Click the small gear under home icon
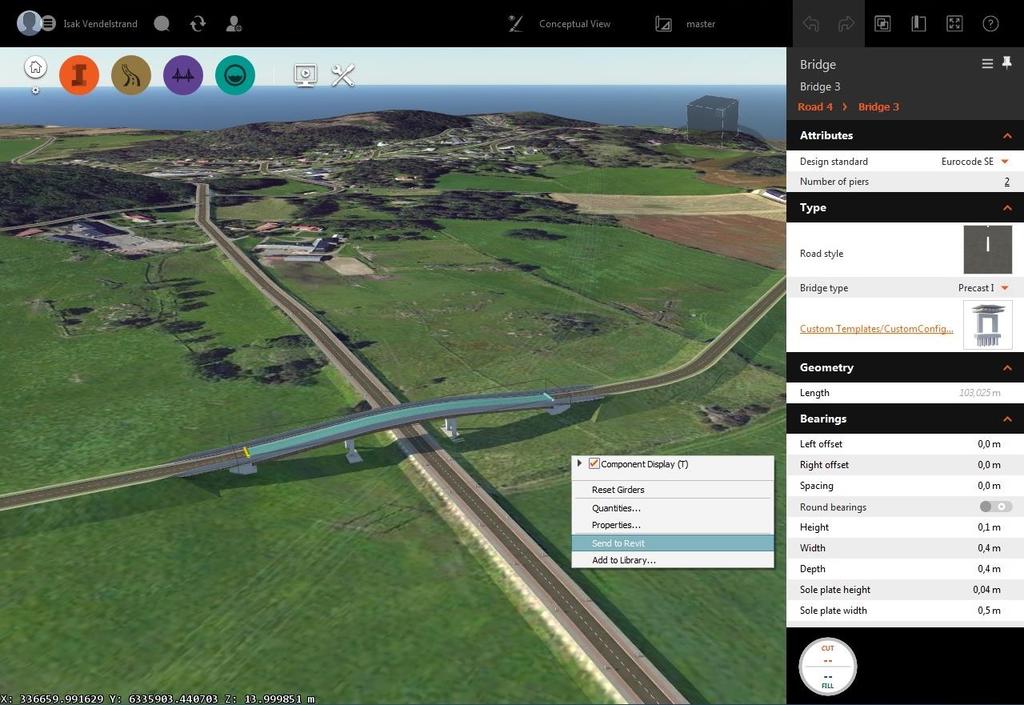 35,90
